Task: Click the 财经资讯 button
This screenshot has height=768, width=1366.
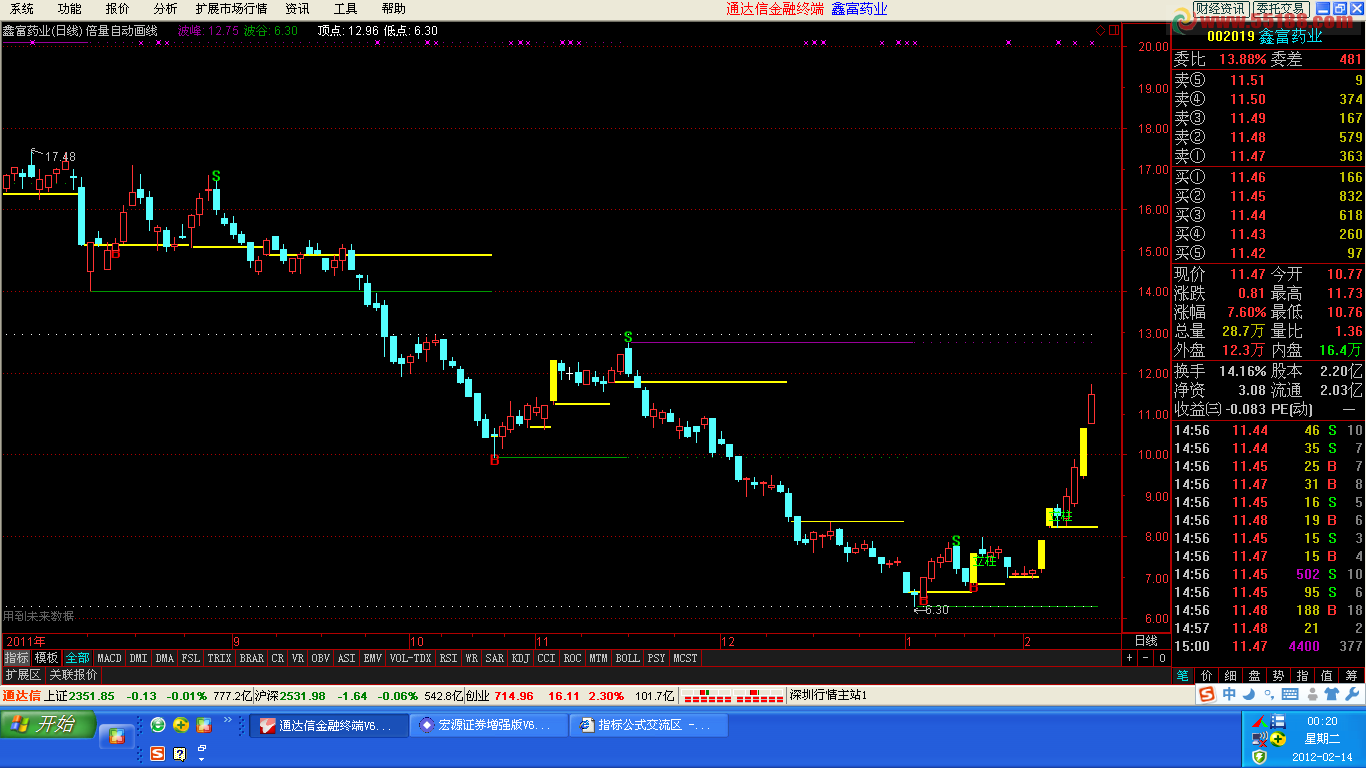Action: point(1220,9)
